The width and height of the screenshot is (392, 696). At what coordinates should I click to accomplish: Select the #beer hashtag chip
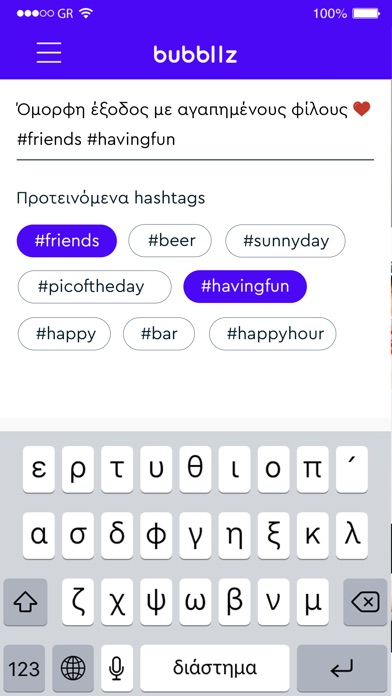tap(170, 241)
